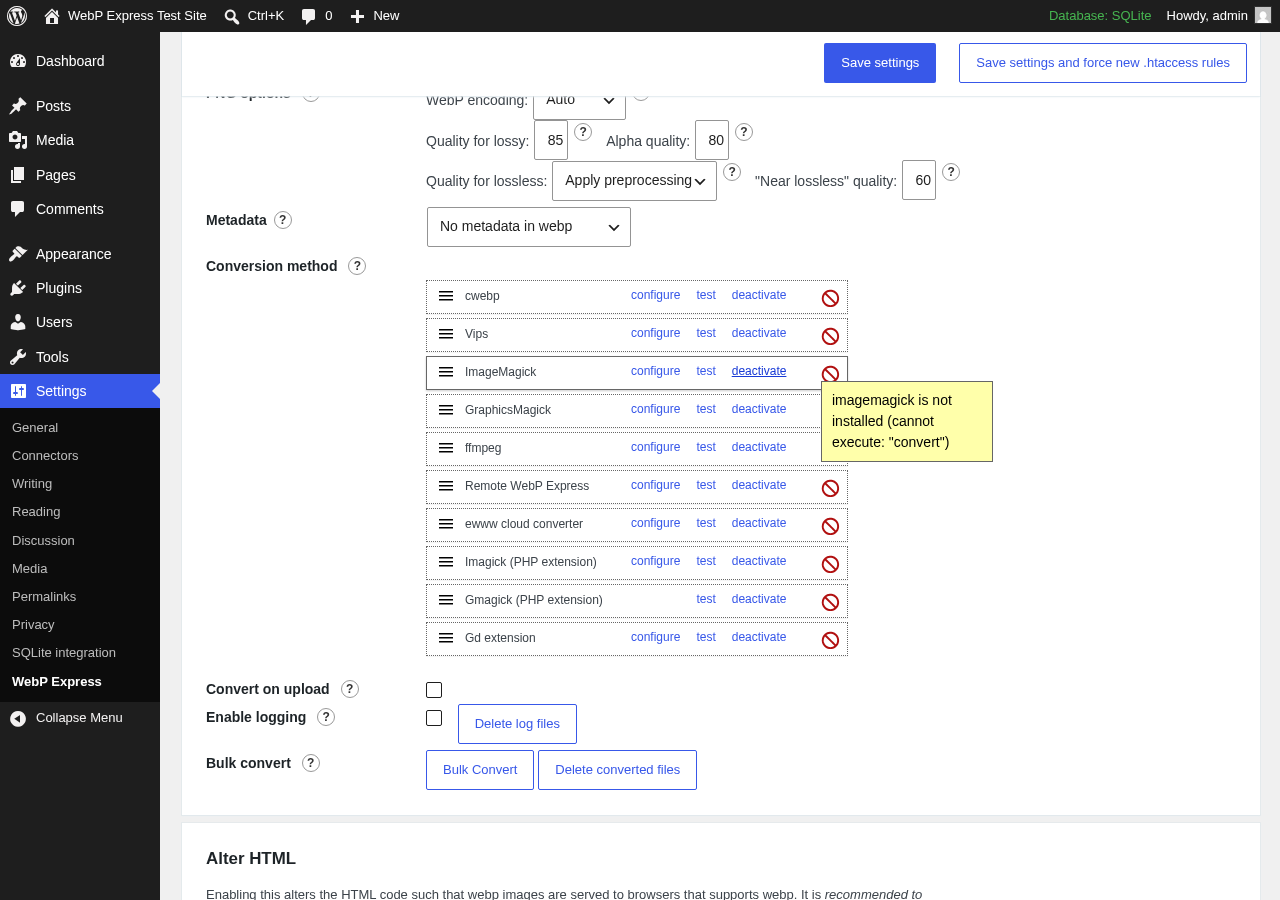Click configure link for ffmpeg
Screen dimensions: 1280x900
655,447
